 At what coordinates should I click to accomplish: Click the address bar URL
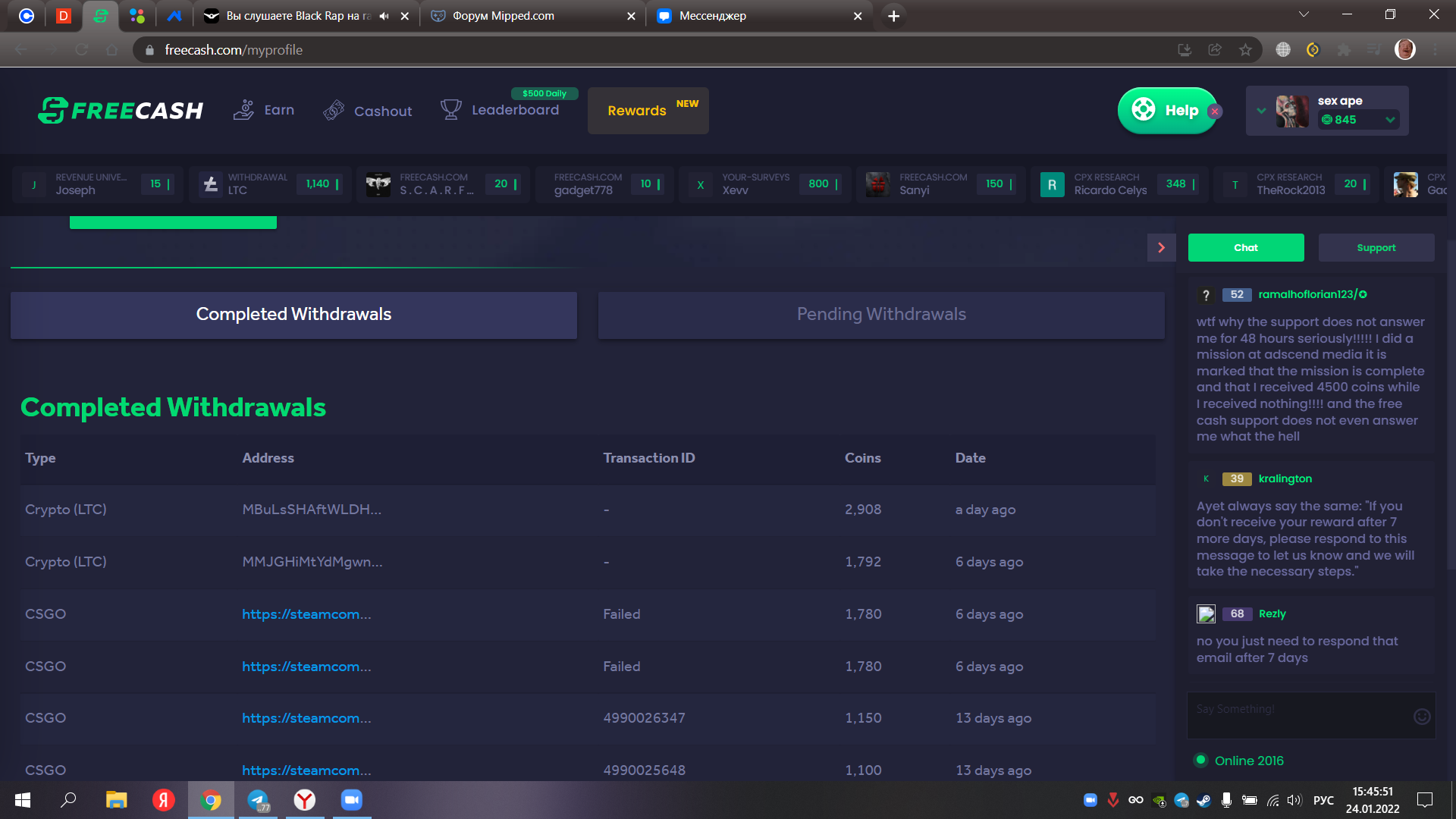click(234, 50)
